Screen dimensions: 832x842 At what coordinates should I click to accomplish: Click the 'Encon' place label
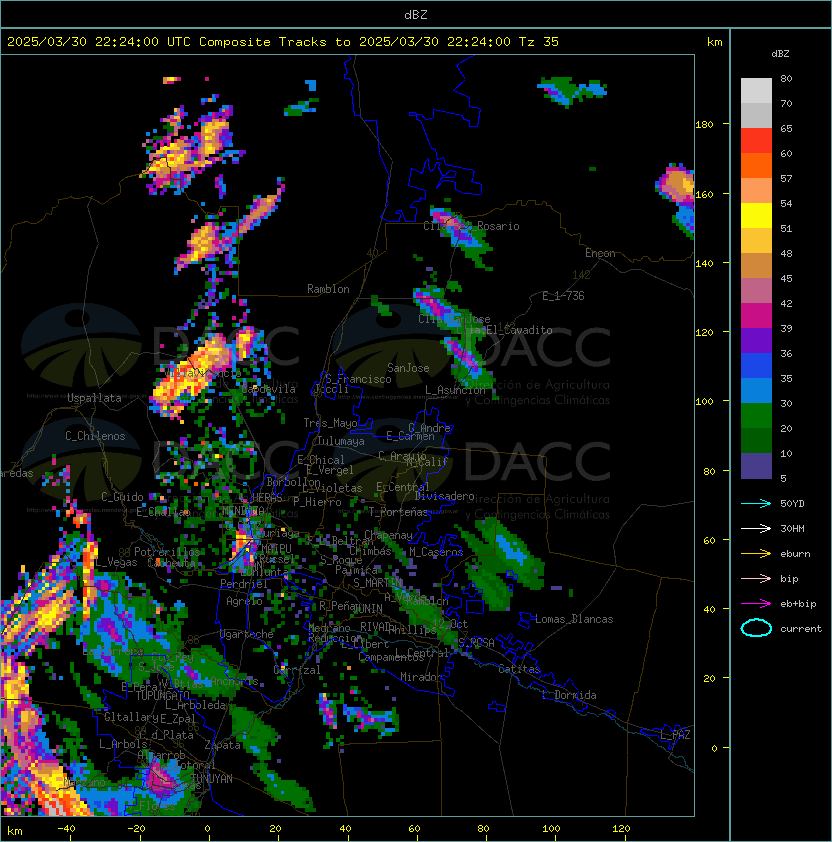600,253
